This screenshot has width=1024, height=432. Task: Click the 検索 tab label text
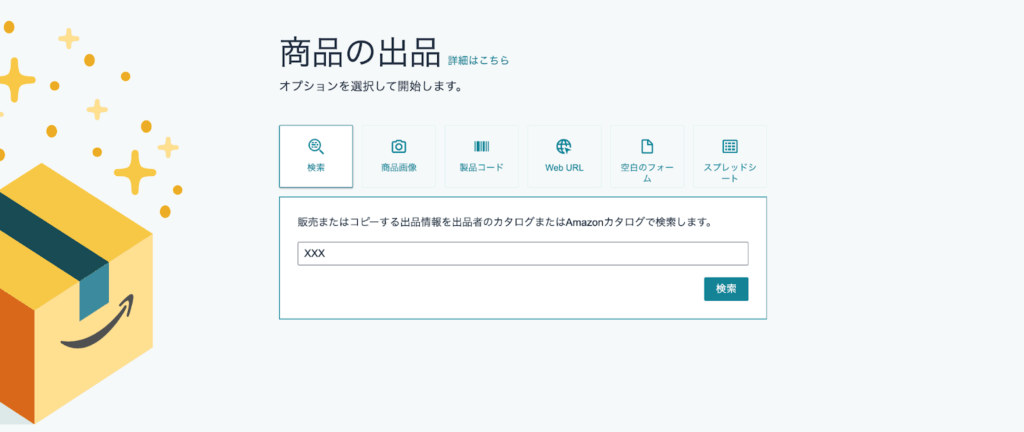pyautogui.click(x=316, y=168)
